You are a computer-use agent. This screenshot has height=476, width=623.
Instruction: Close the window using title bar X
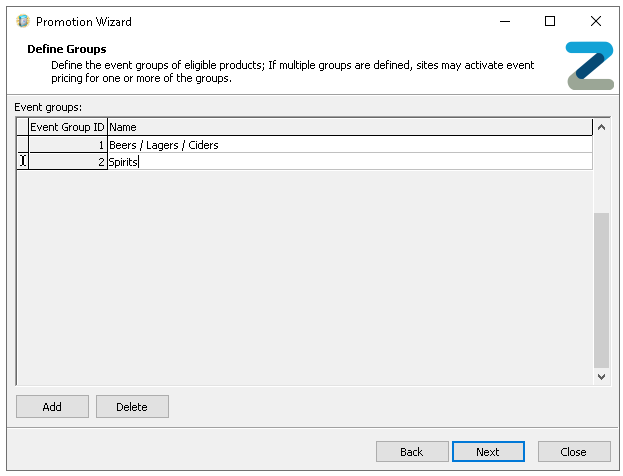coord(596,21)
